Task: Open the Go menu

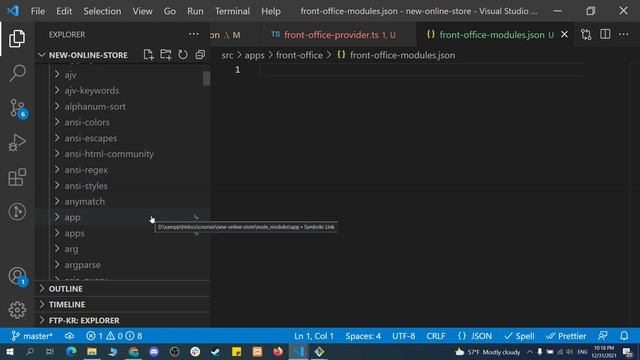Action: [169, 11]
